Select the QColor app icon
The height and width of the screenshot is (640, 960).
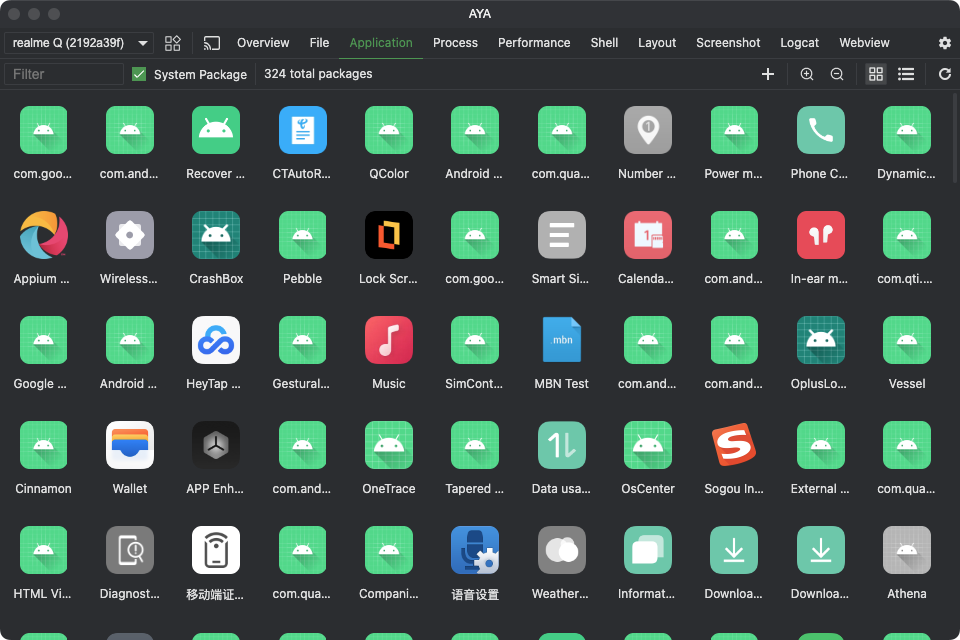389,130
